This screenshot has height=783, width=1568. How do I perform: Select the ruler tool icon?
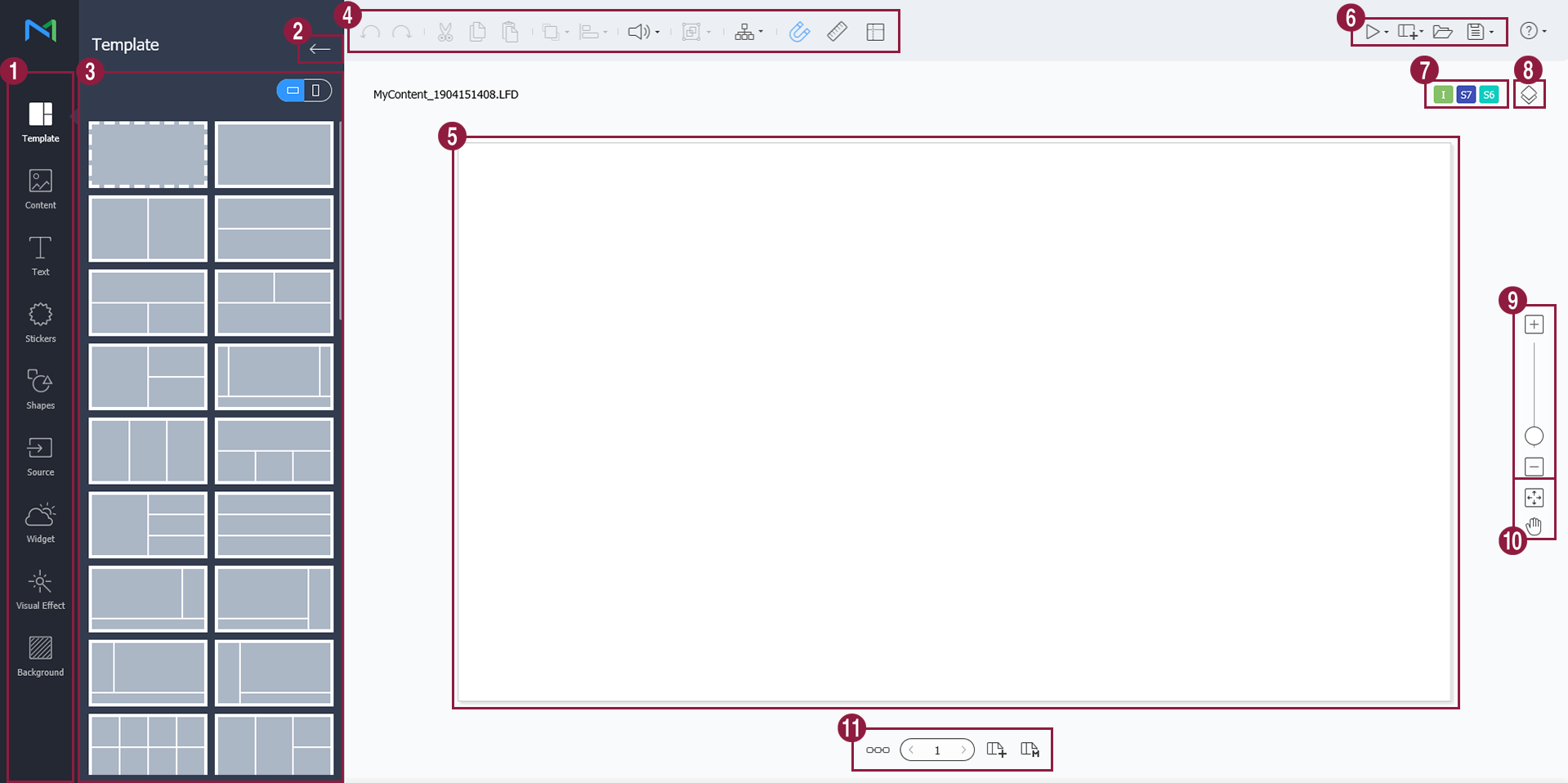coord(837,32)
